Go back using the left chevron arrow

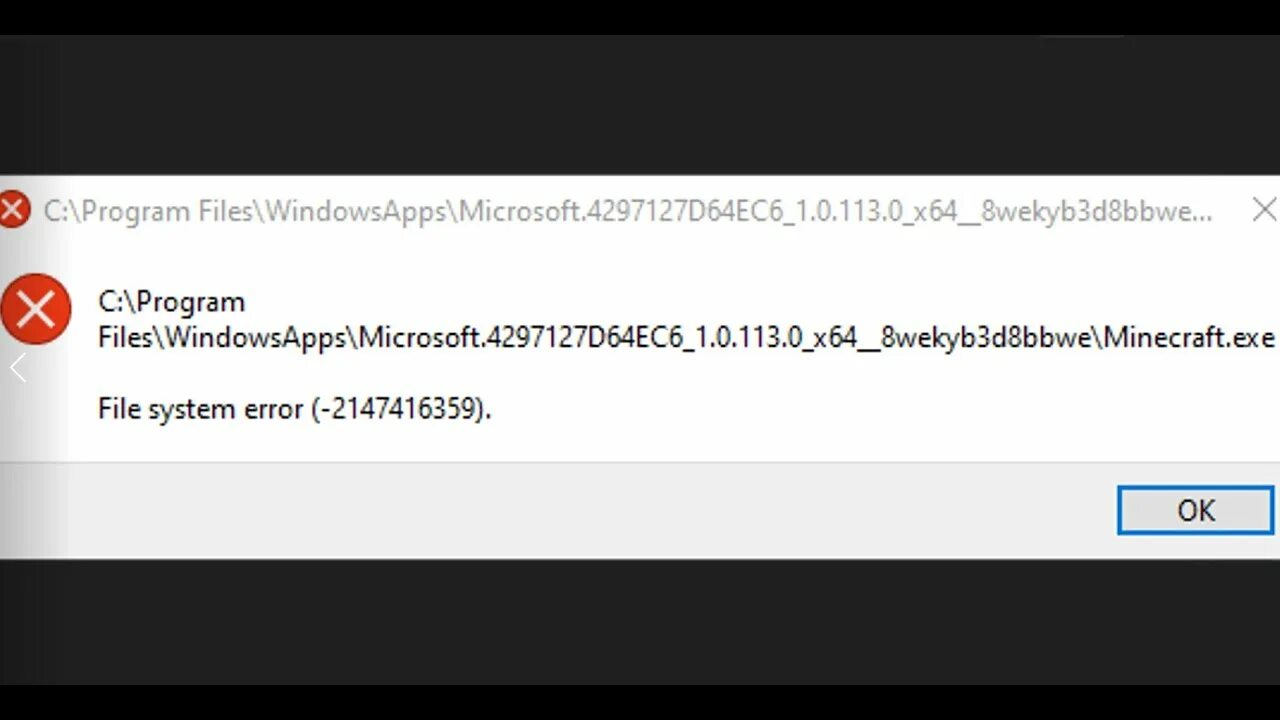tap(17, 368)
